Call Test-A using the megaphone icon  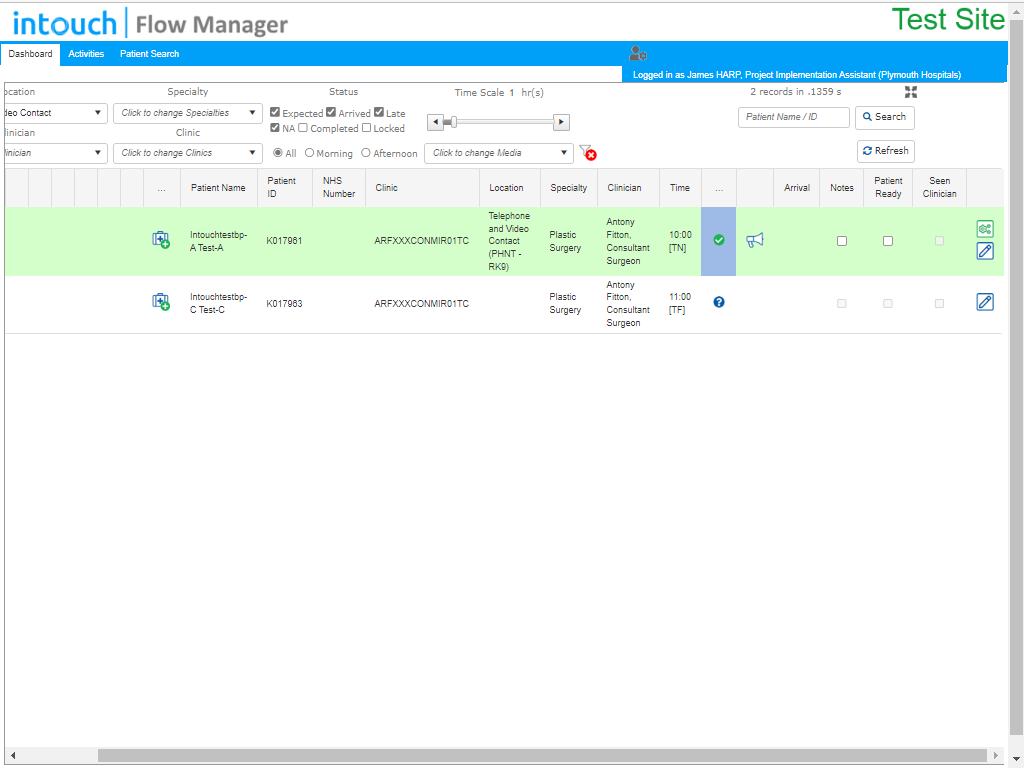[754, 240]
